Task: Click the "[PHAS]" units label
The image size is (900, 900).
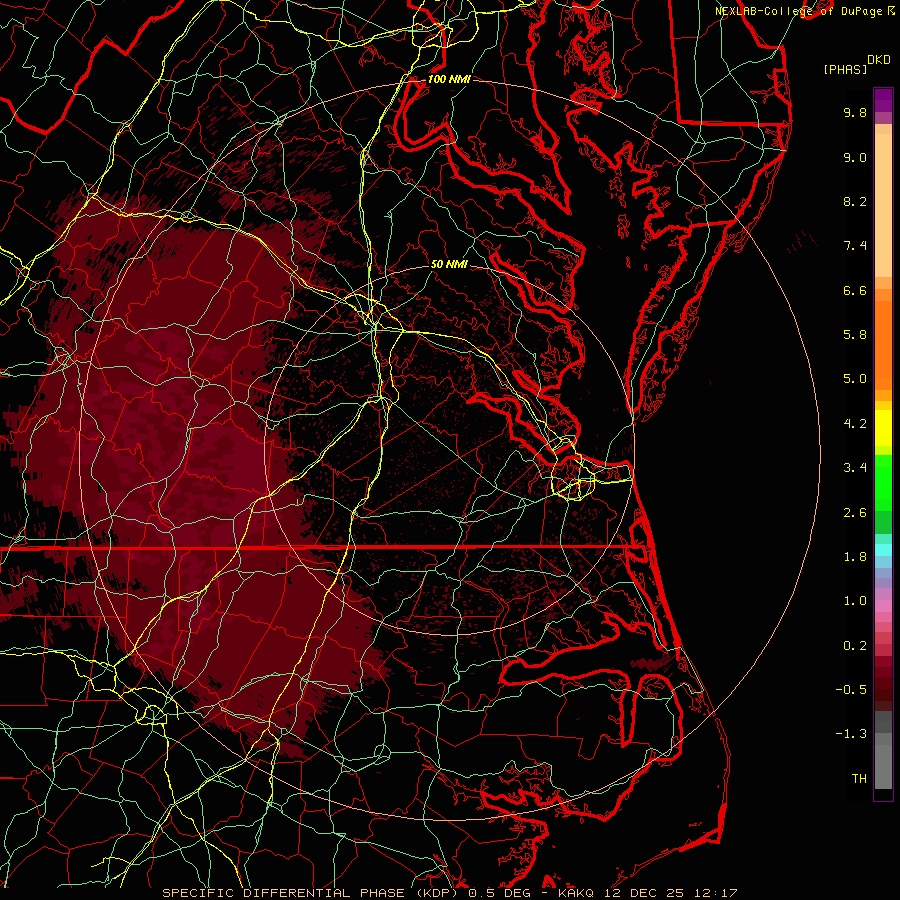Action: click(845, 70)
